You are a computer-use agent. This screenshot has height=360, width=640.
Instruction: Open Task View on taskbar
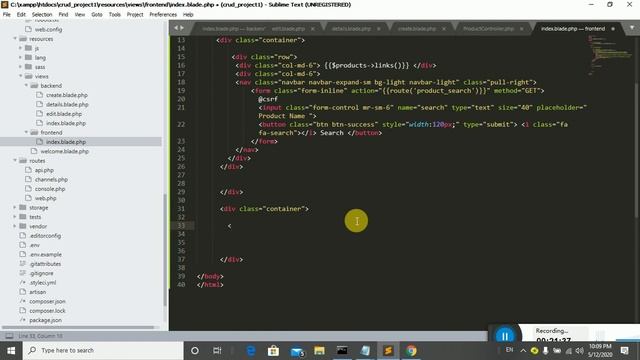click(217, 351)
